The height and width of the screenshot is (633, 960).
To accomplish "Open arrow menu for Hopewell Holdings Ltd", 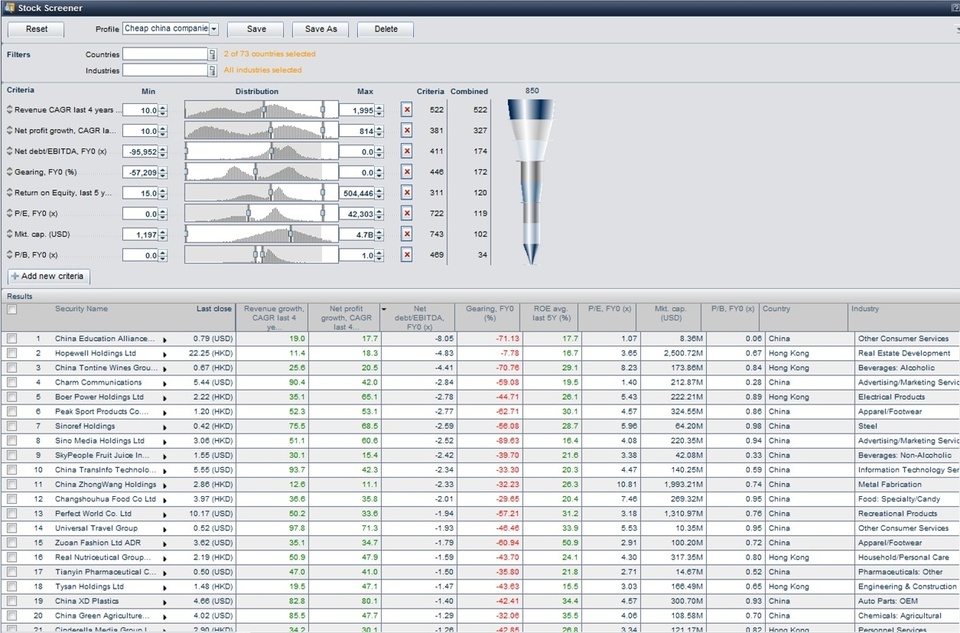I will click(x=165, y=354).
